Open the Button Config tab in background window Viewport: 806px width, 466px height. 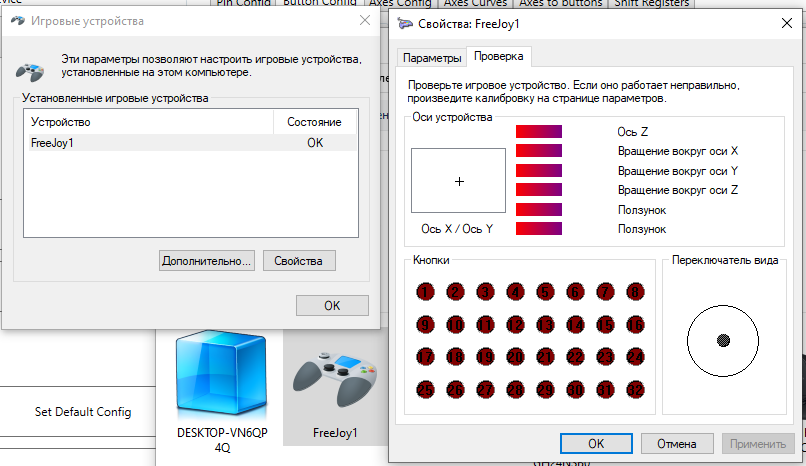pos(319,3)
